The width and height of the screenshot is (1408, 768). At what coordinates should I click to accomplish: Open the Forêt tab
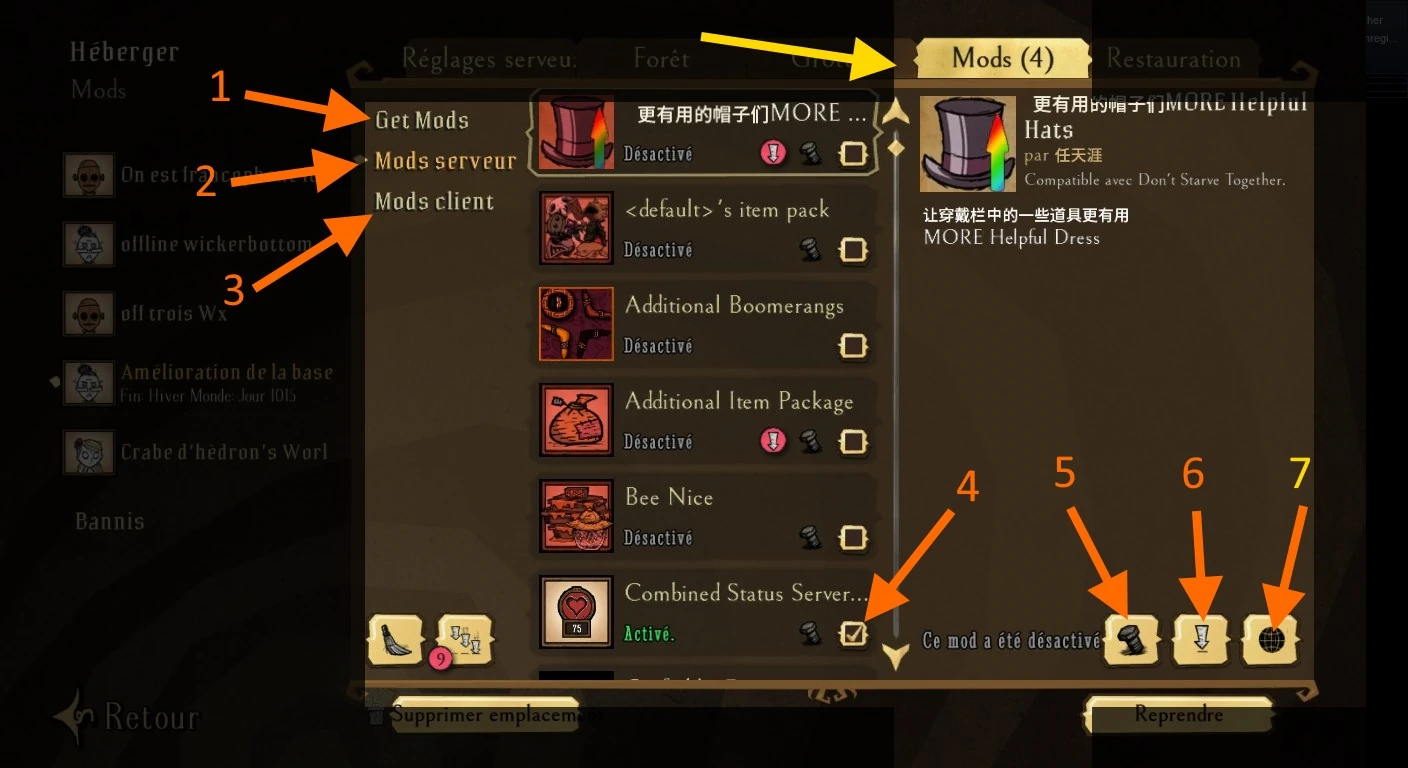pos(661,59)
